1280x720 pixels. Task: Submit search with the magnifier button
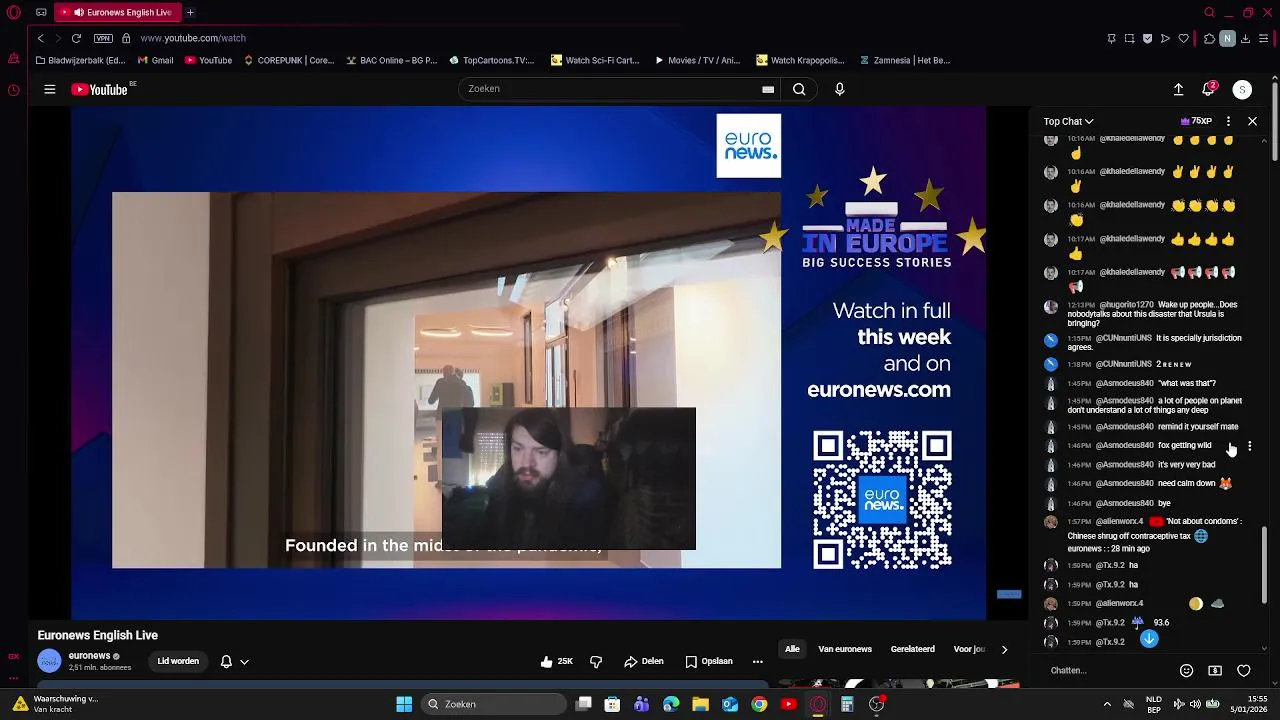[799, 89]
